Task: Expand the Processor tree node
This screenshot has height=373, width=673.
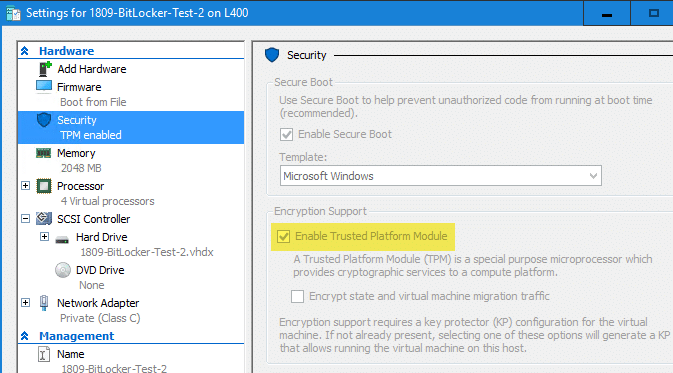Action: tap(26, 185)
